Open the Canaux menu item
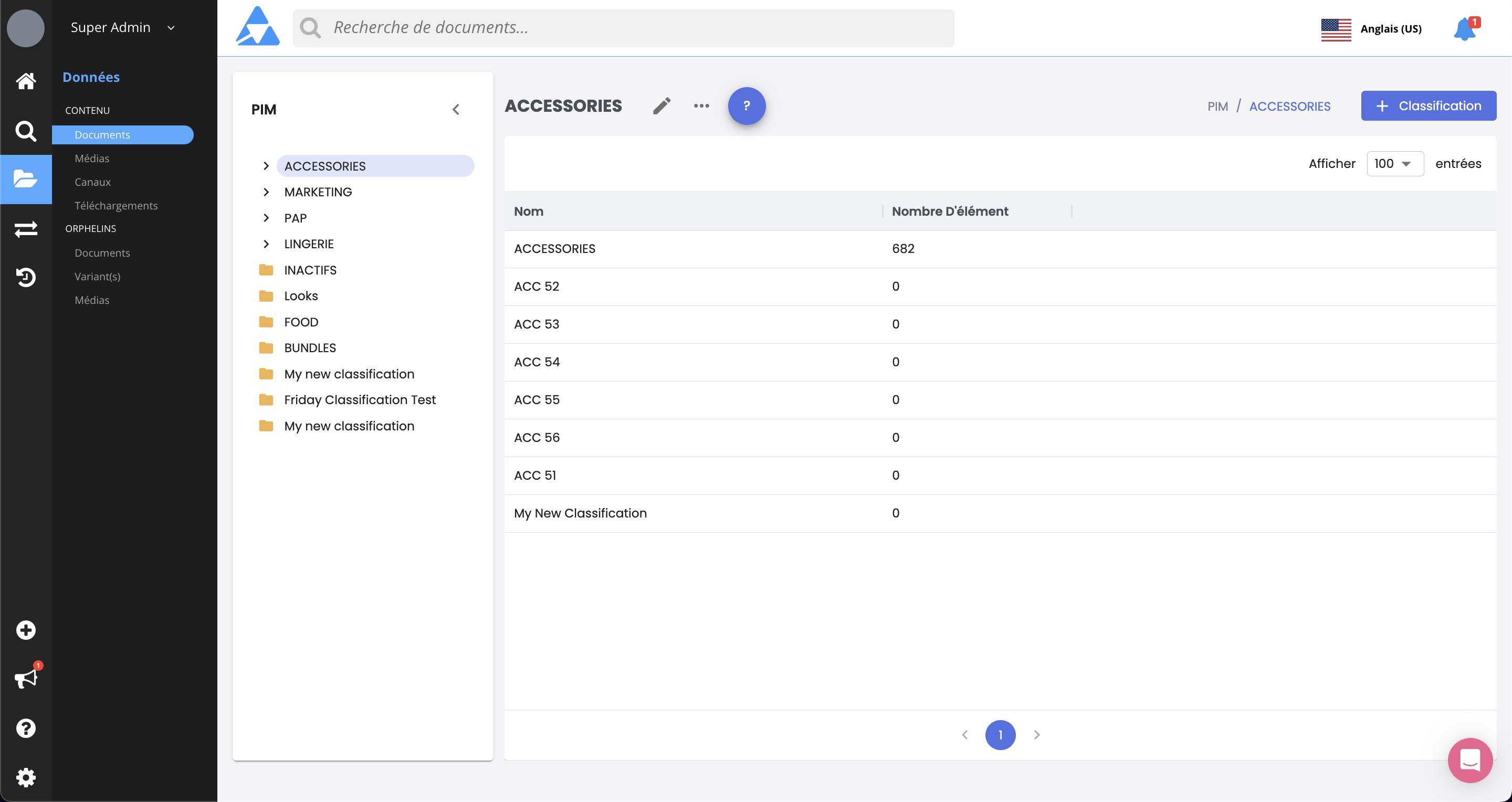The height and width of the screenshot is (802, 1512). (x=93, y=182)
